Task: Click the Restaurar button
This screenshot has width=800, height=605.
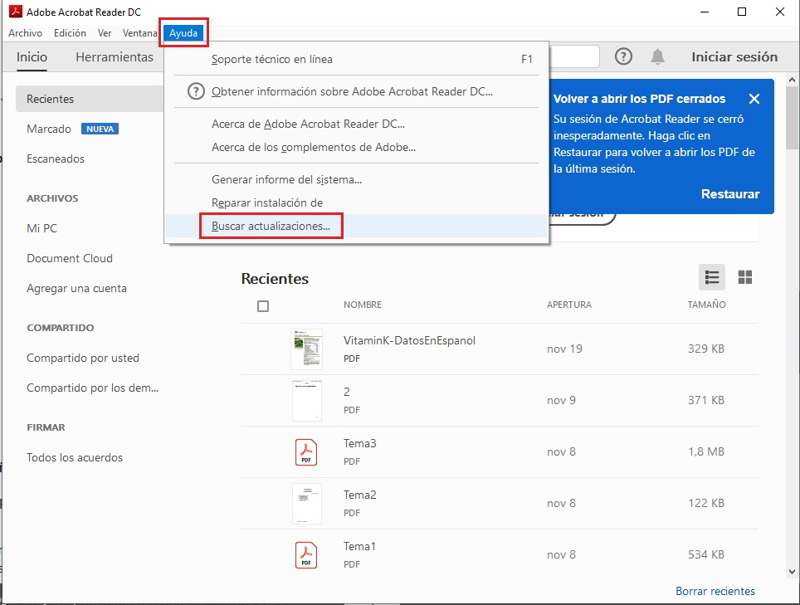Action: point(730,194)
